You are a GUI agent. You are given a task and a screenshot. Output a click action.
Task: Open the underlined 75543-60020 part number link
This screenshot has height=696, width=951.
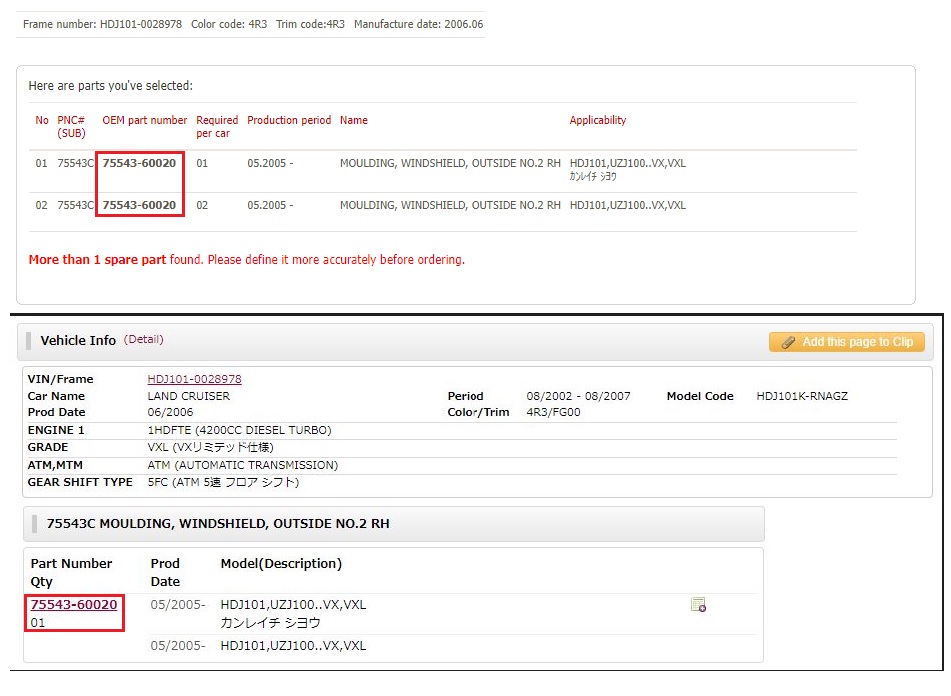tap(74, 604)
